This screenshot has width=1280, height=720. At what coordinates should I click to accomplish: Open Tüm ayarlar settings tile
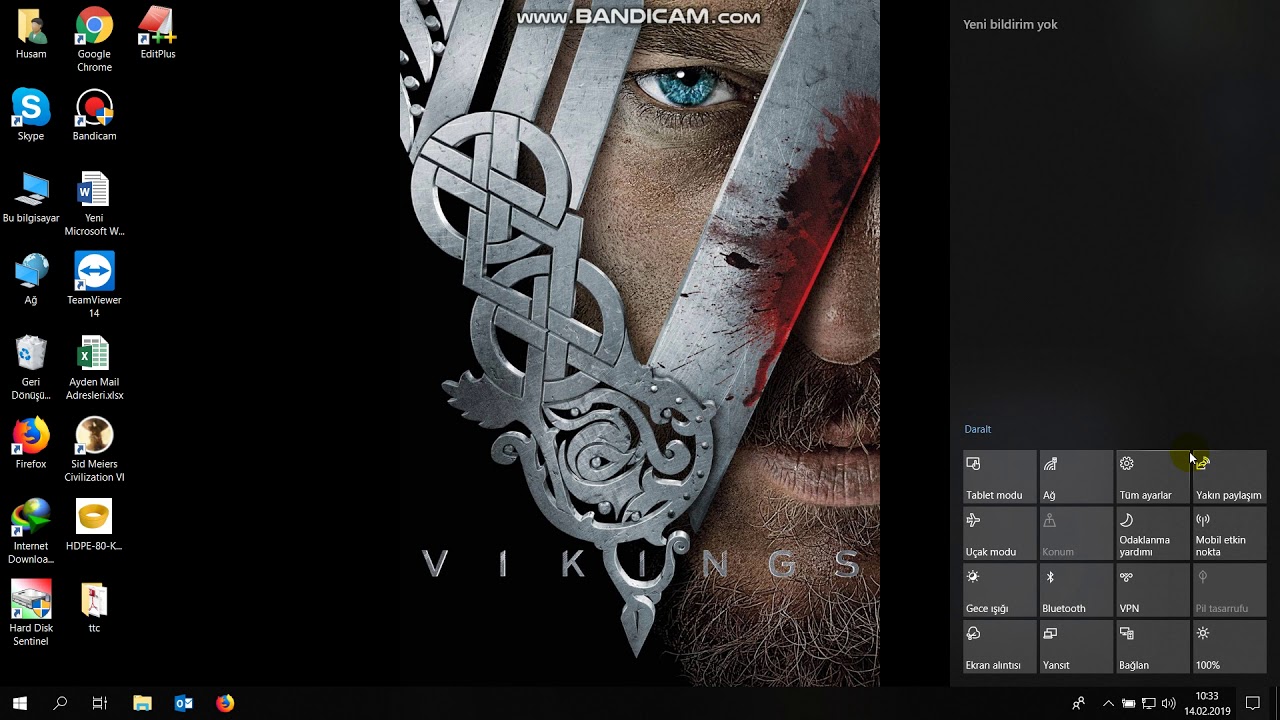pos(1152,477)
